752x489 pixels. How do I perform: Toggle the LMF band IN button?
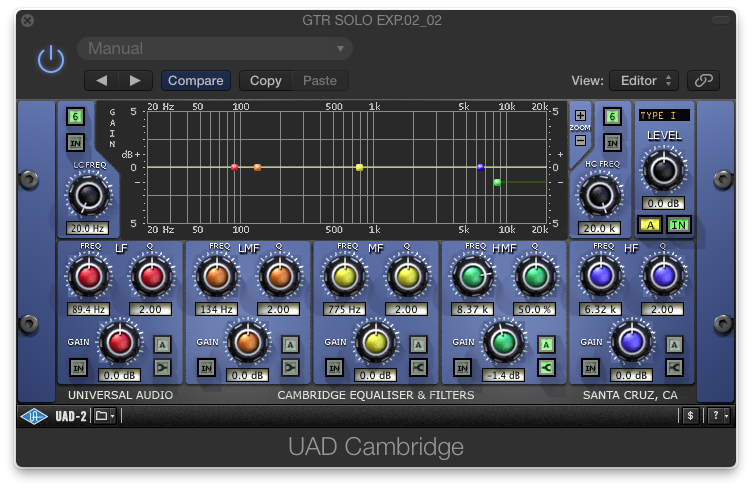[206, 368]
